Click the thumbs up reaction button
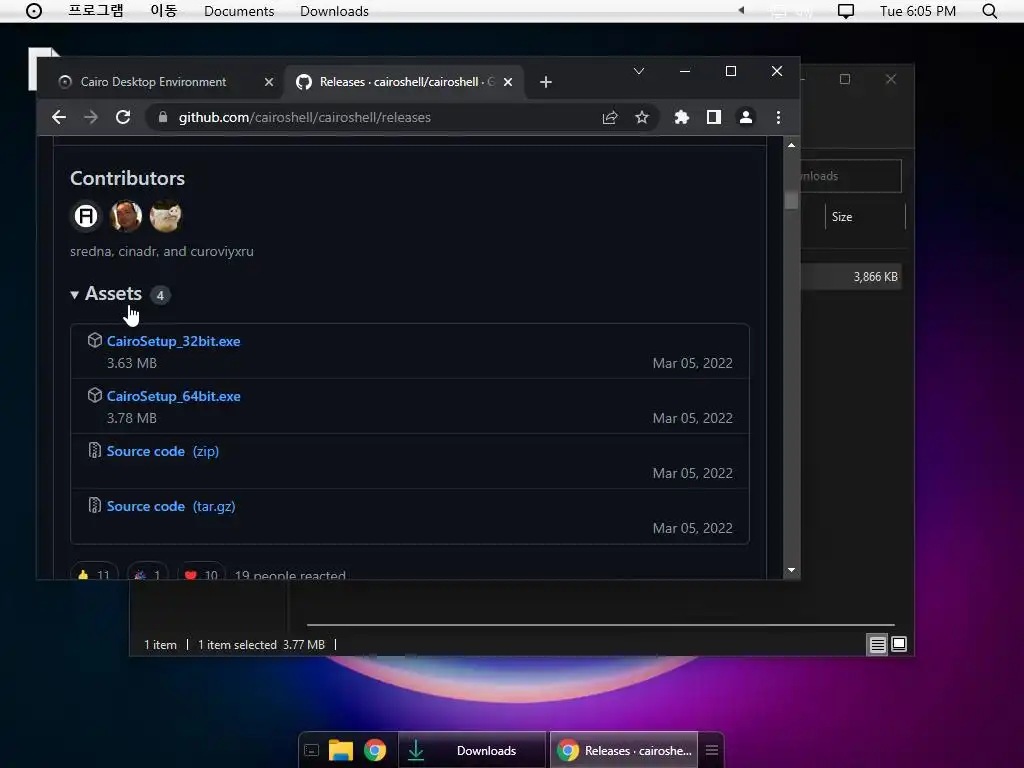The width and height of the screenshot is (1024, 768). (94, 573)
